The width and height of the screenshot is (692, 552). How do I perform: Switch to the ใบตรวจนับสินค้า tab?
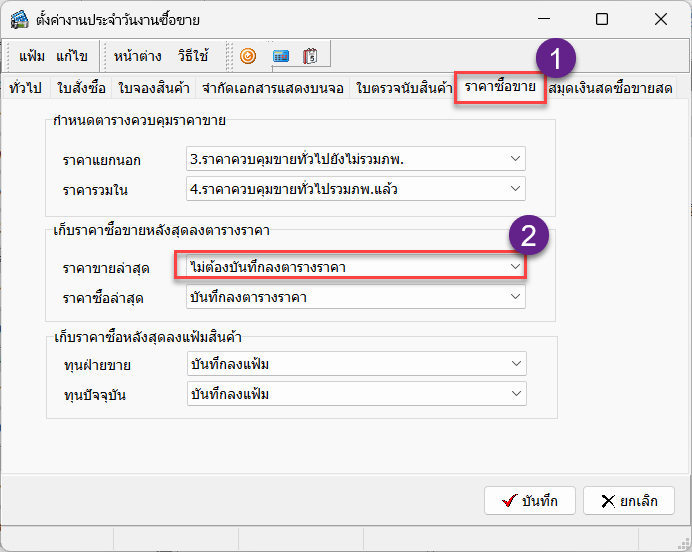tap(404, 88)
